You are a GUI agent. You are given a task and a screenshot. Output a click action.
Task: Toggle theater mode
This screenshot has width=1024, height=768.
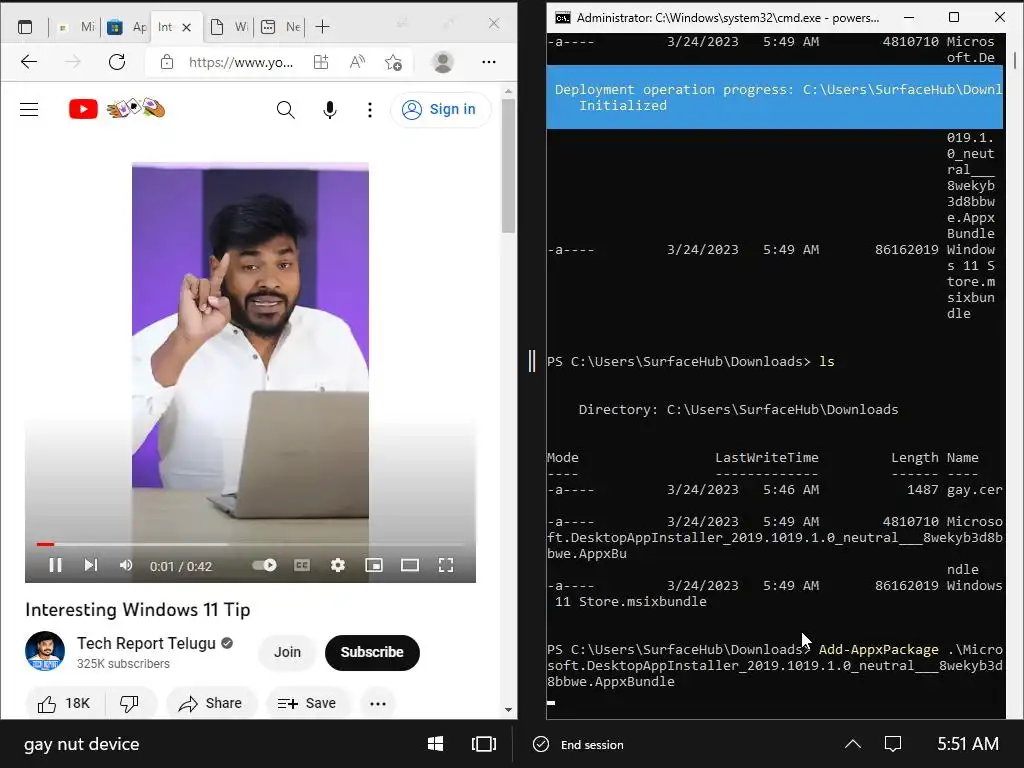409,566
